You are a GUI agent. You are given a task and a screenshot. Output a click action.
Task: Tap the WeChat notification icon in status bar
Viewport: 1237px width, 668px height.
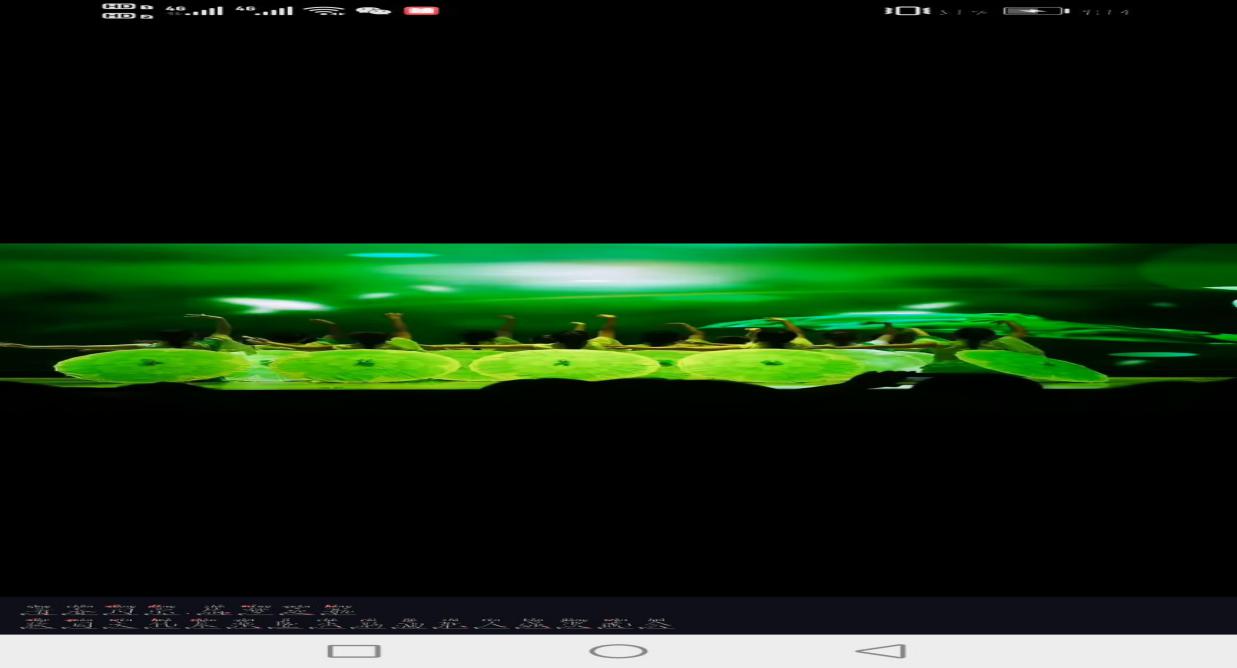373,11
